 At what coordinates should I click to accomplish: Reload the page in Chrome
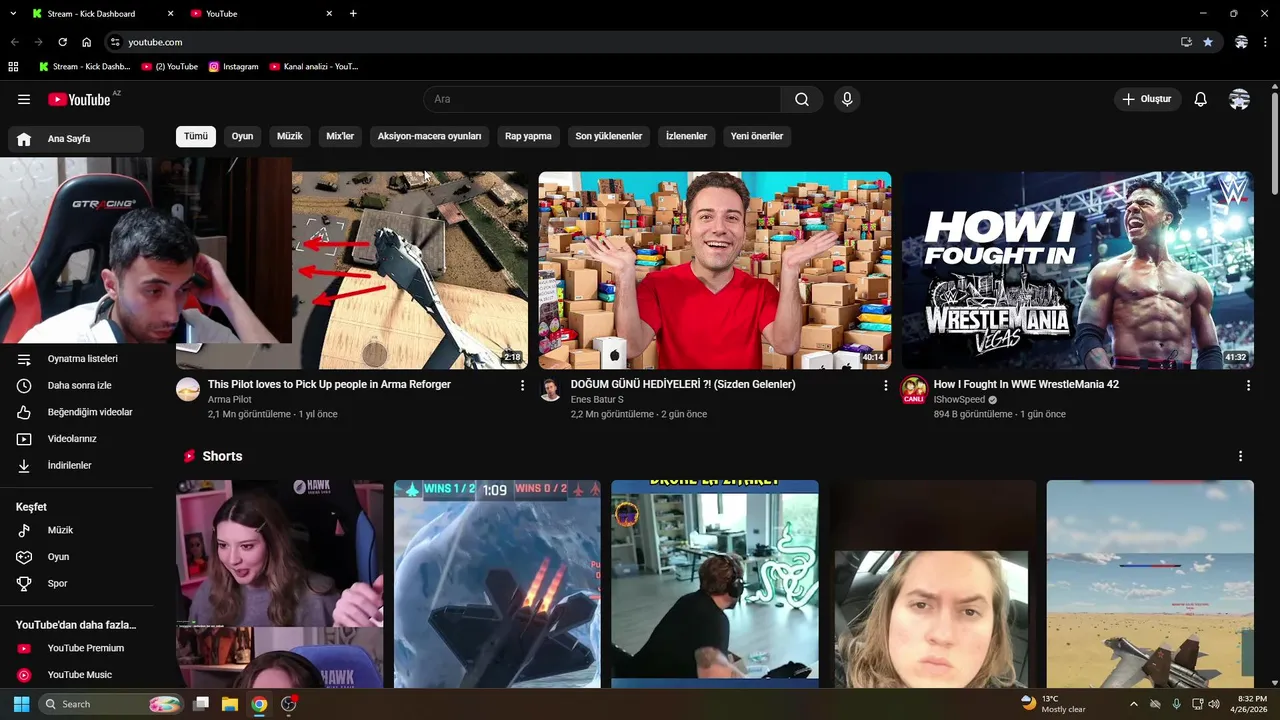click(x=62, y=42)
